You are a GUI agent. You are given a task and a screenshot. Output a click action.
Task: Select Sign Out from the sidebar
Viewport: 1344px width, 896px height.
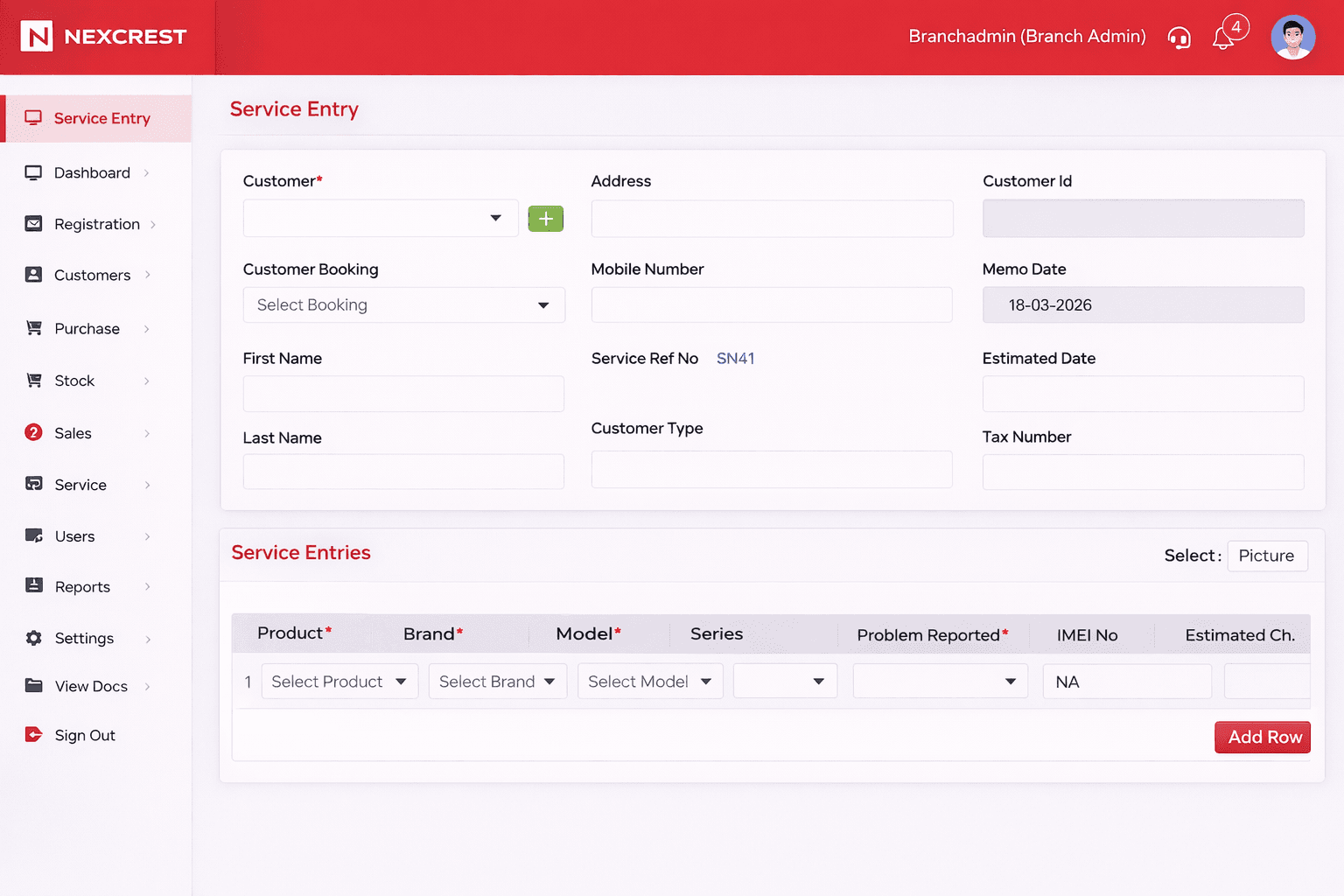85,735
